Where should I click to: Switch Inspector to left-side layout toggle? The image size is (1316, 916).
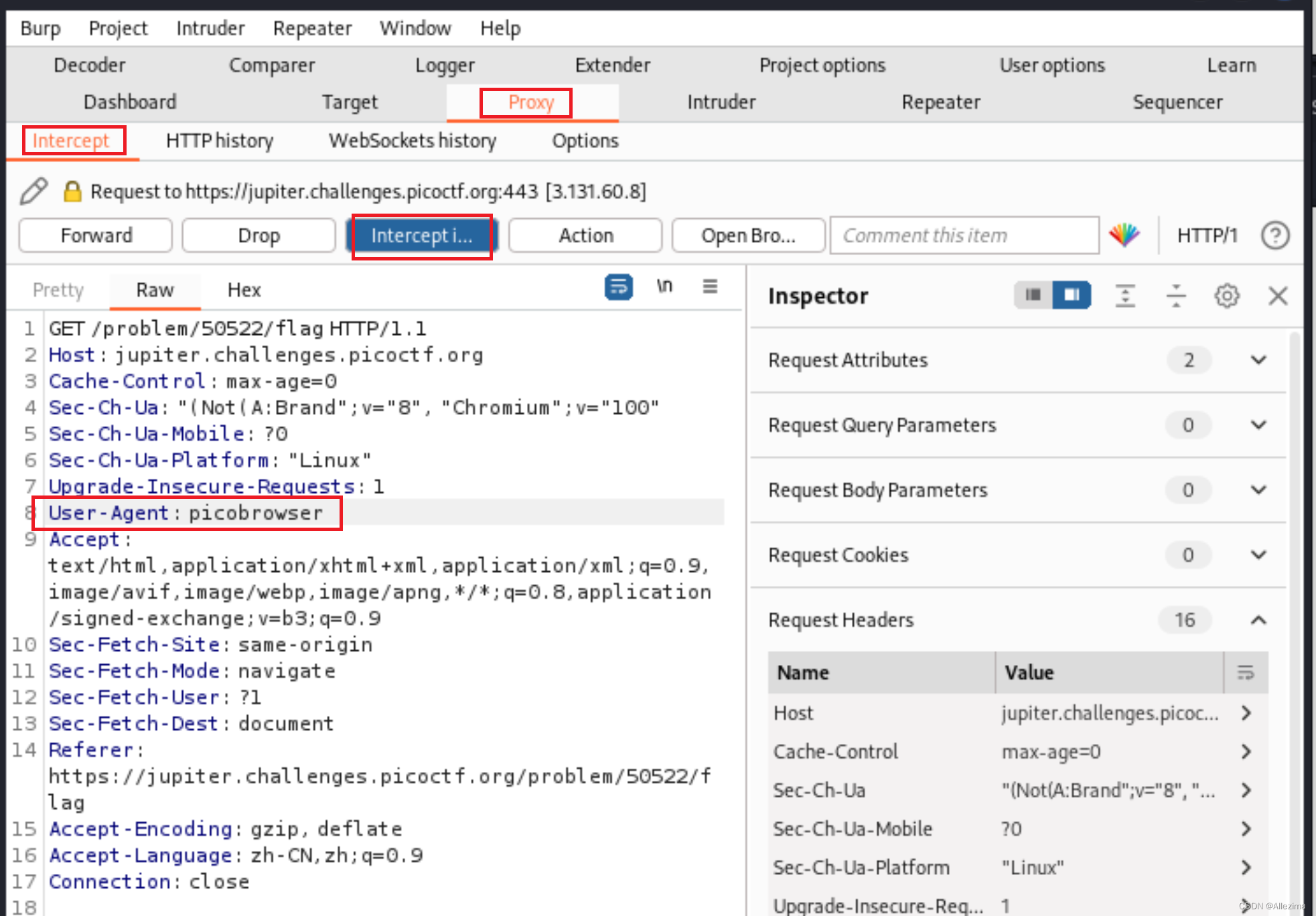click(1033, 295)
